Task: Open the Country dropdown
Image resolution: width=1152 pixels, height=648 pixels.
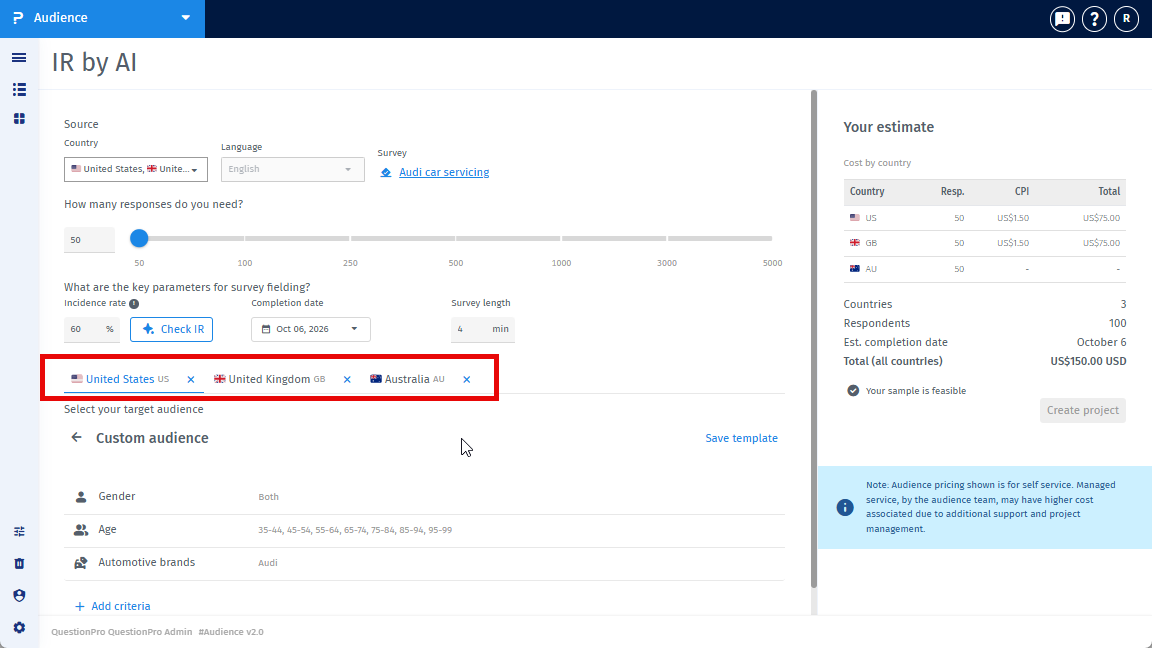Action: pos(136,169)
